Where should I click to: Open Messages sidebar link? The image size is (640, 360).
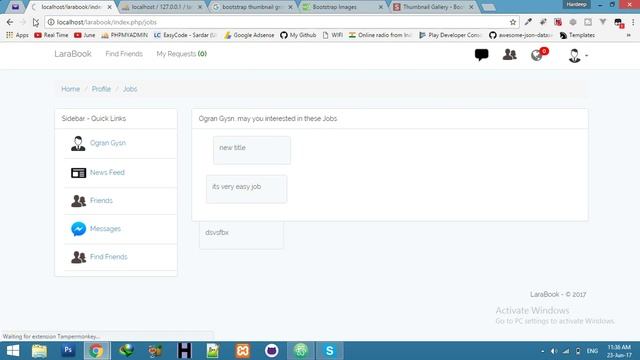click(105, 229)
